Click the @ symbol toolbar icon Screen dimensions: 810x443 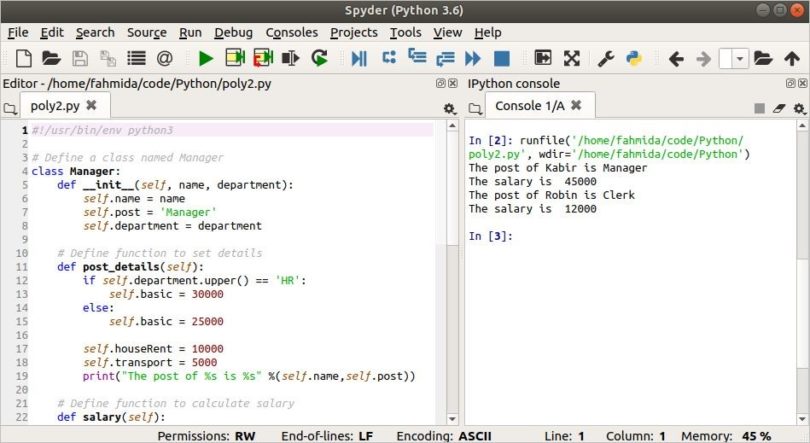(164, 58)
